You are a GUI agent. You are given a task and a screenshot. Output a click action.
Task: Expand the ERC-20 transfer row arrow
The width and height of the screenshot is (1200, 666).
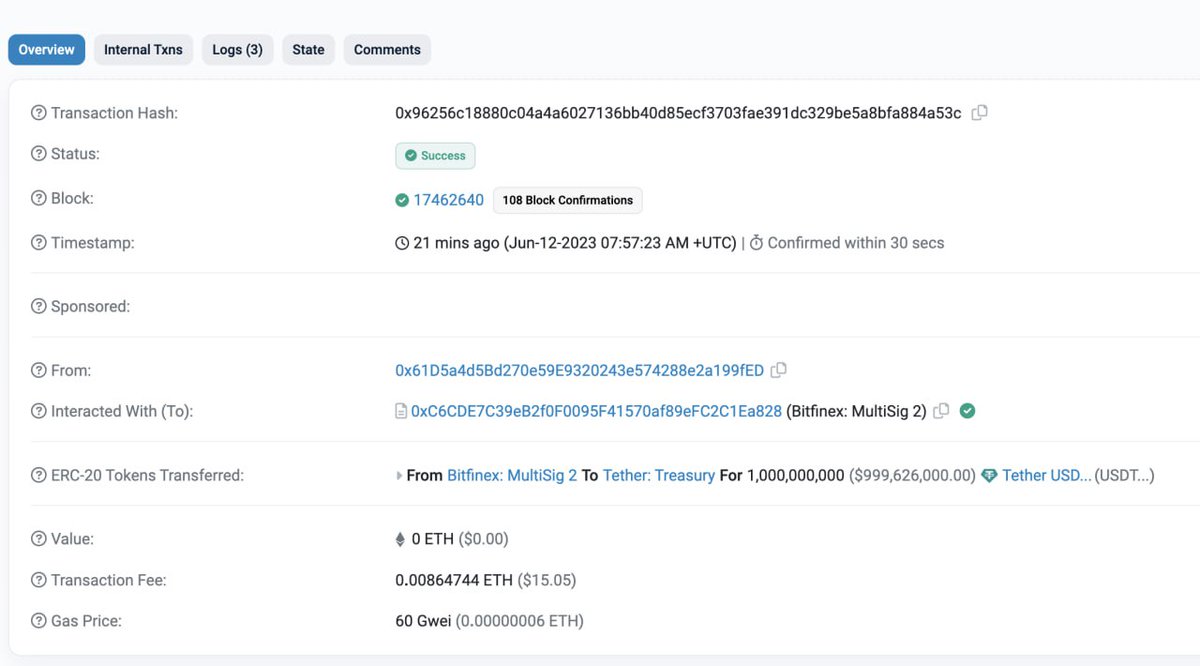(400, 476)
